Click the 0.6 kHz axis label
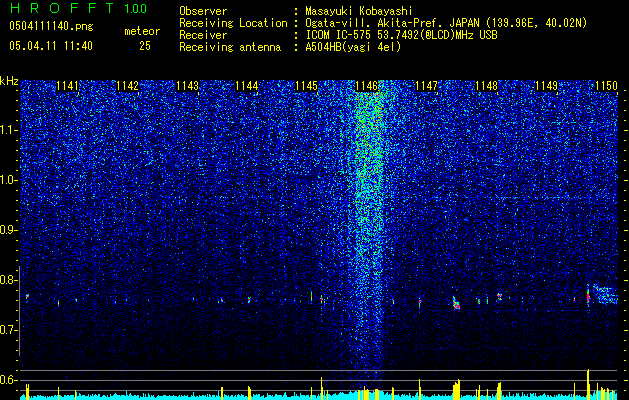Screen dimensions: 629x400 8,380
